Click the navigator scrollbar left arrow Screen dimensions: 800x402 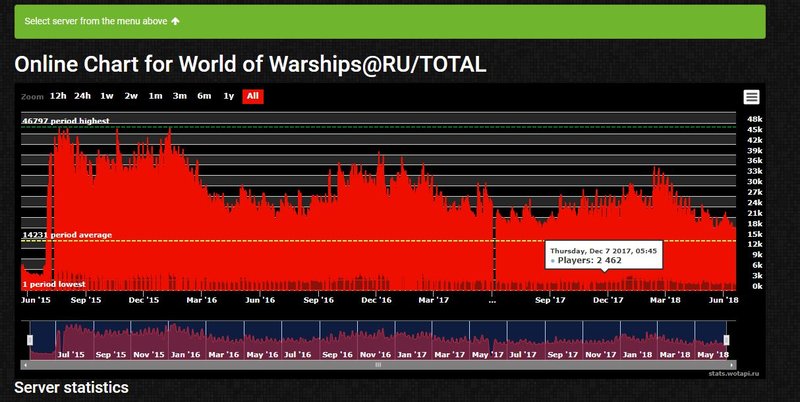pyautogui.click(x=25, y=365)
